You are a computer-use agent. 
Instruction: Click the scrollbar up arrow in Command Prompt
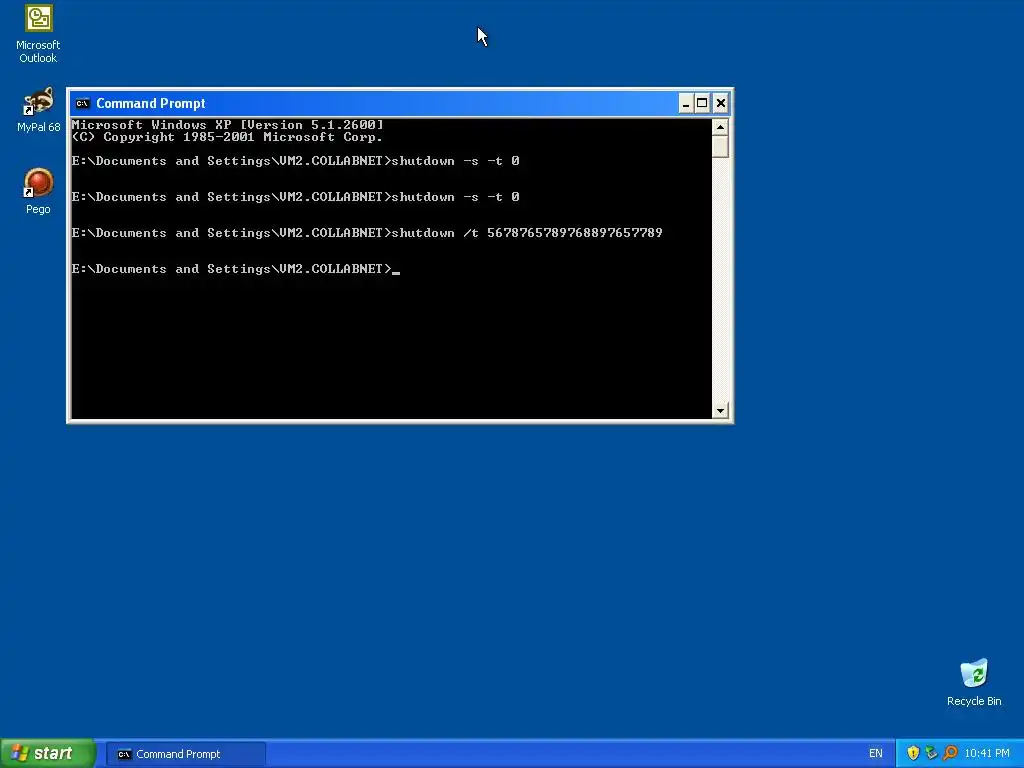click(x=720, y=127)
